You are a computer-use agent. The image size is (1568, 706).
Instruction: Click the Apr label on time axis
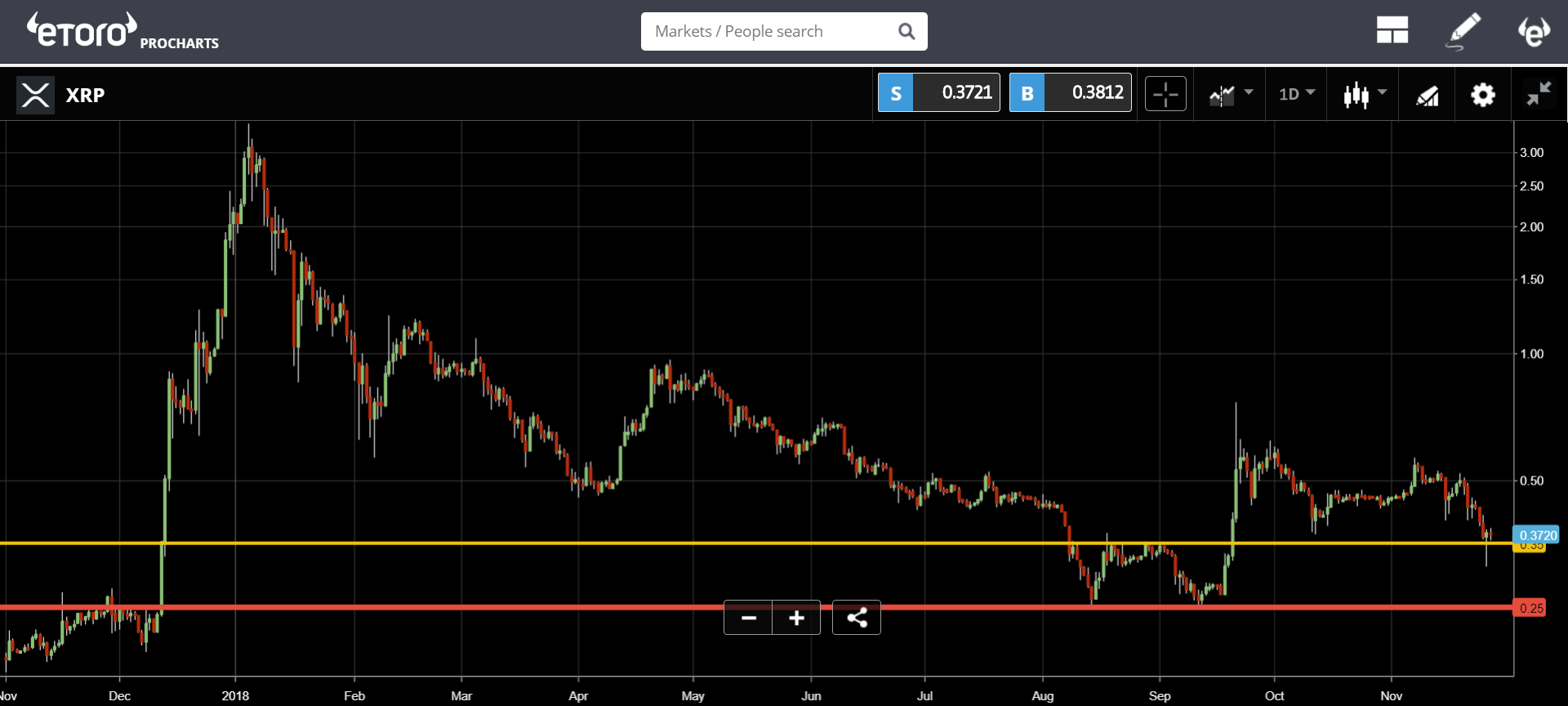coord(578,695)
